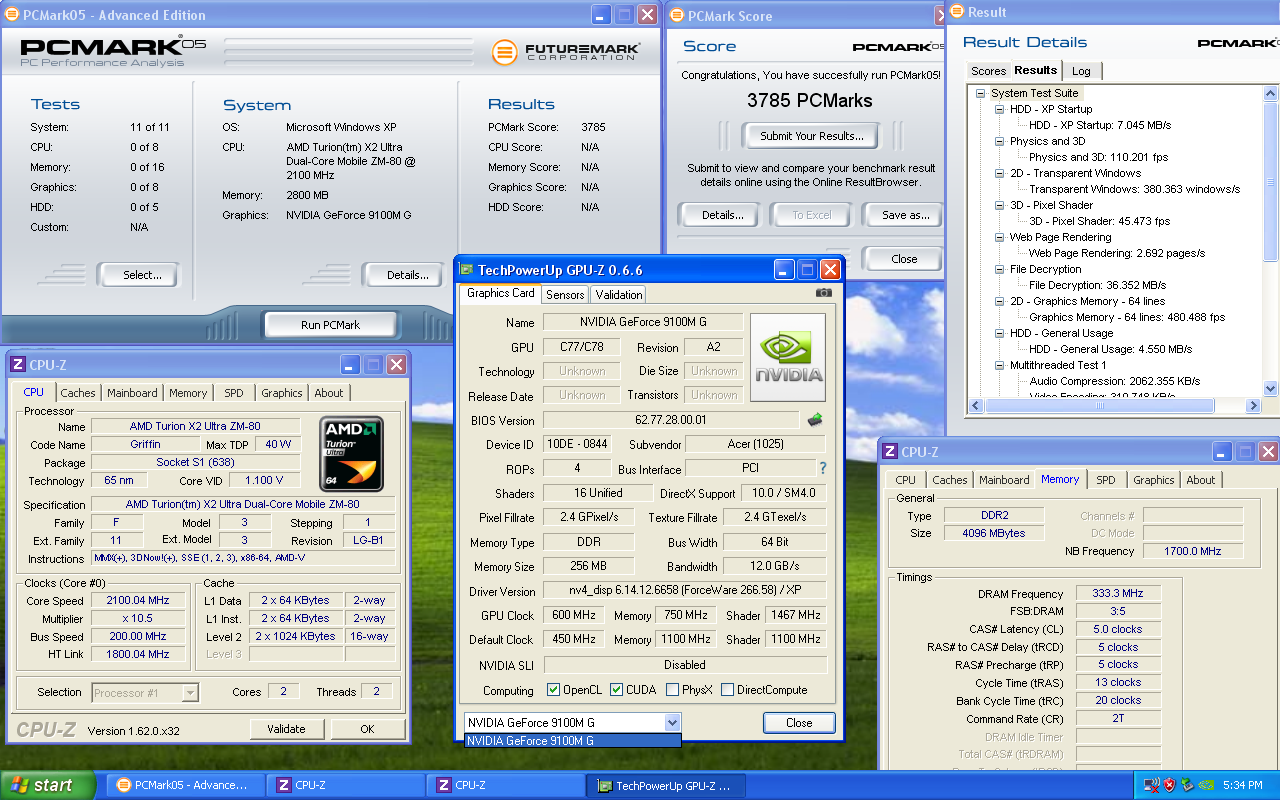Screen dimensions: 1280x800
Task: Click the PCMark Score window title icon
Action: tap(676, 15)
